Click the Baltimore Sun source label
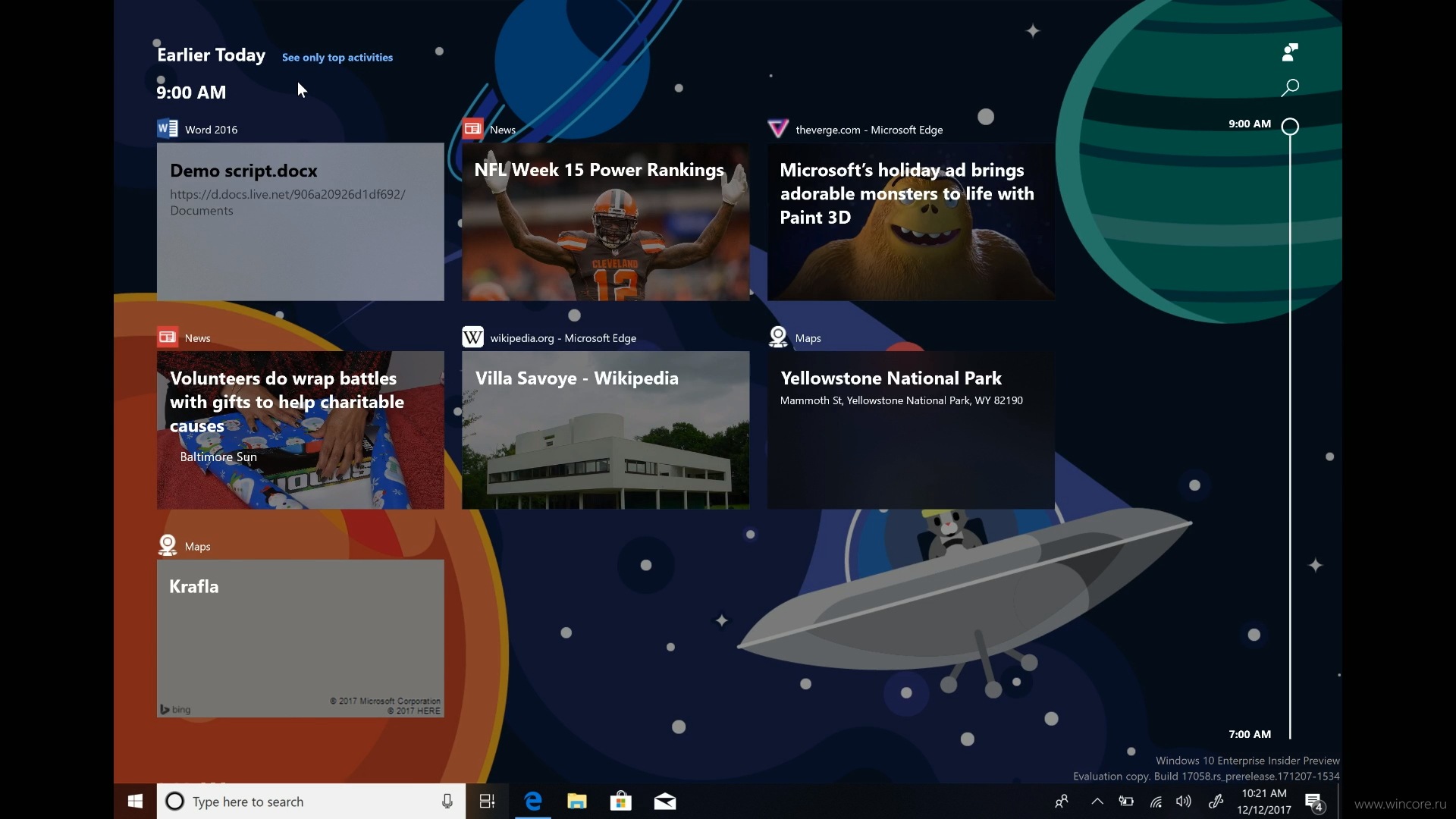The width and height of the screenshot is (1456, 819). tap(218, 457)
